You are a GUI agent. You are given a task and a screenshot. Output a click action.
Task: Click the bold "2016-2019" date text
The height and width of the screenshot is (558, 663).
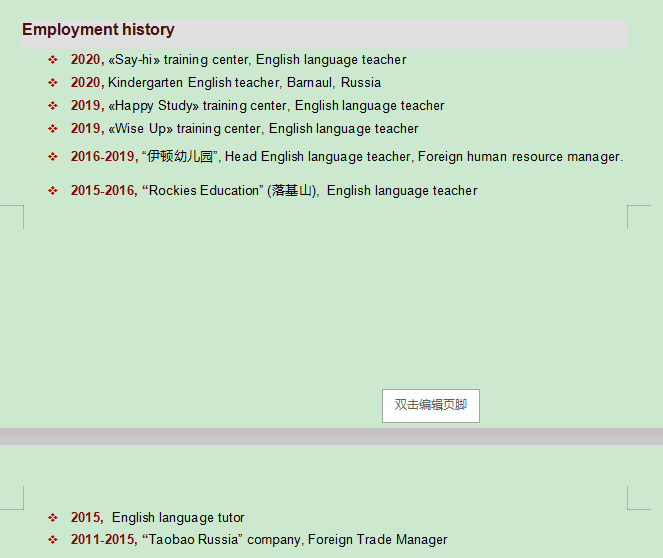103,157
